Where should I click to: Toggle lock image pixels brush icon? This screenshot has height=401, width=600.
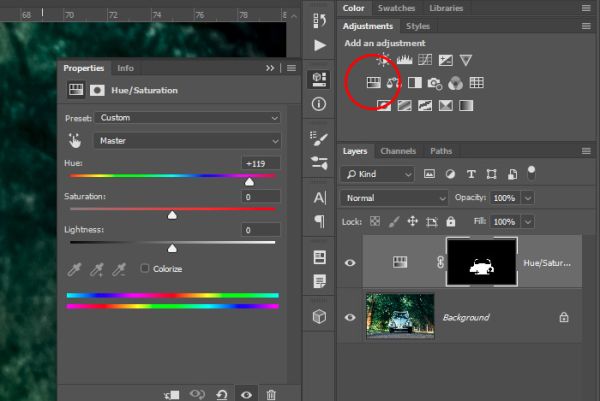click(x=394, y=222)
